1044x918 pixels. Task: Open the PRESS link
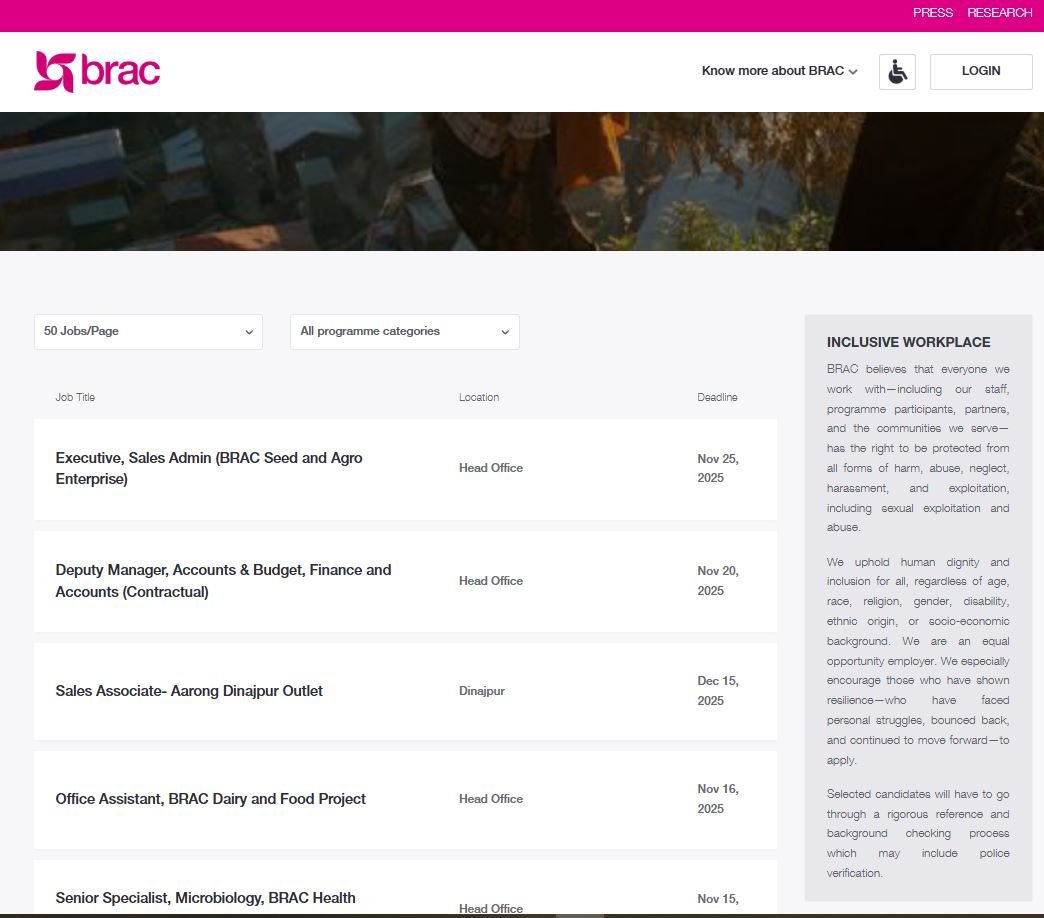point(932,13)
